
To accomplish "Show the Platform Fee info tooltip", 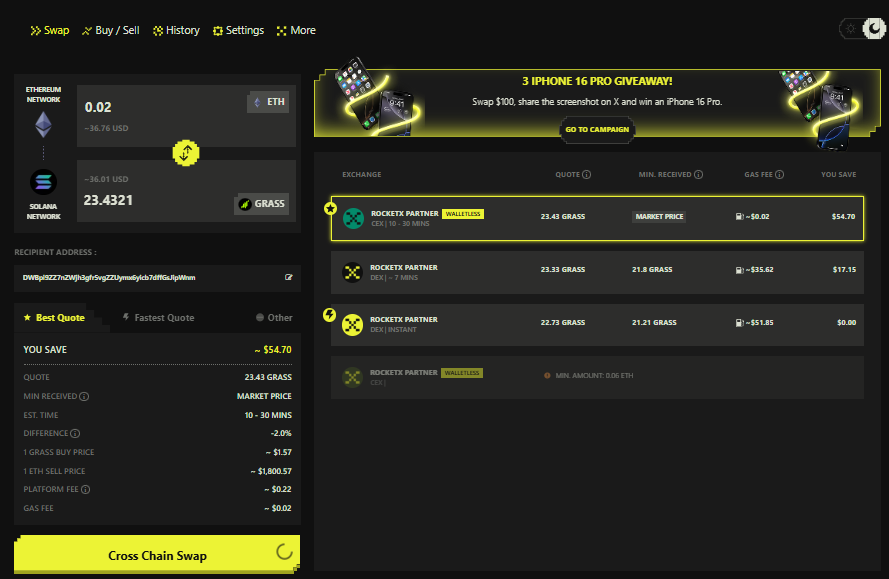I will coord(86,489).
